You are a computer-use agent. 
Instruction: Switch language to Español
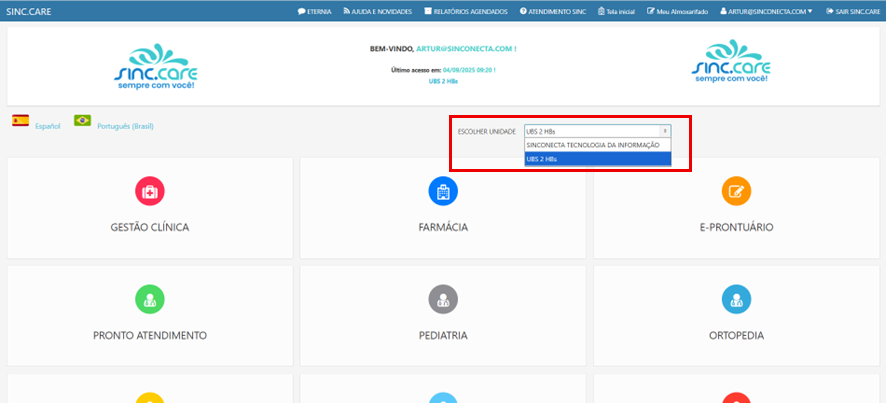(x=47, y=126)
